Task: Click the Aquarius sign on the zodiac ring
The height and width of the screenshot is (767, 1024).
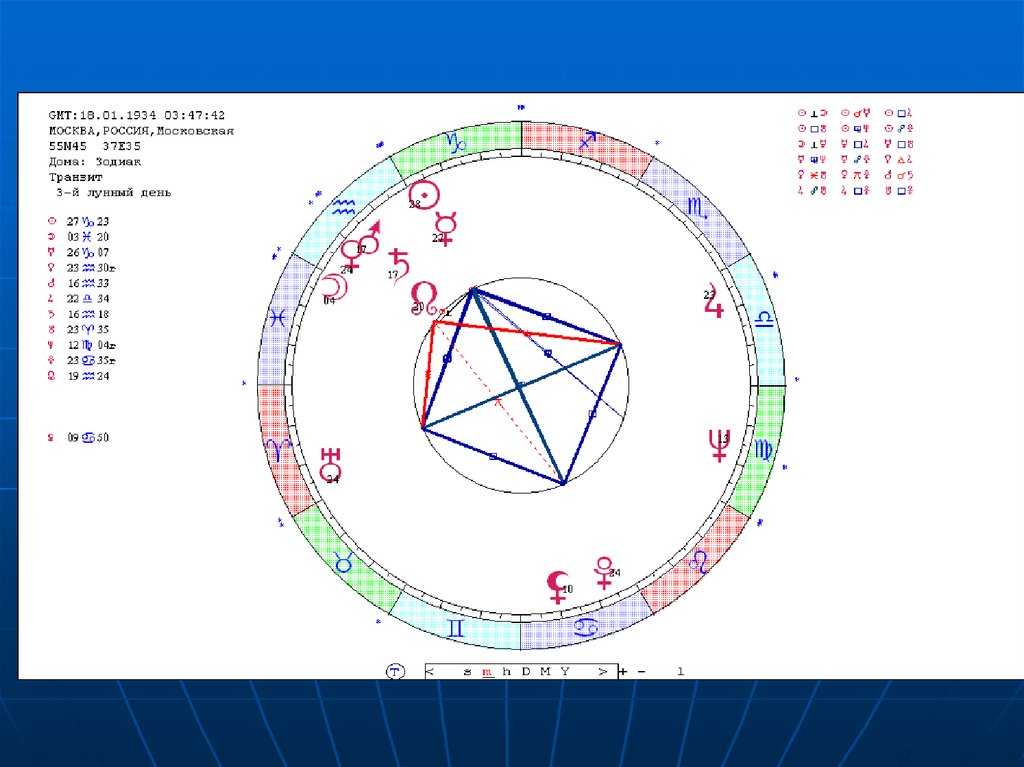Action: pos(343,207)
